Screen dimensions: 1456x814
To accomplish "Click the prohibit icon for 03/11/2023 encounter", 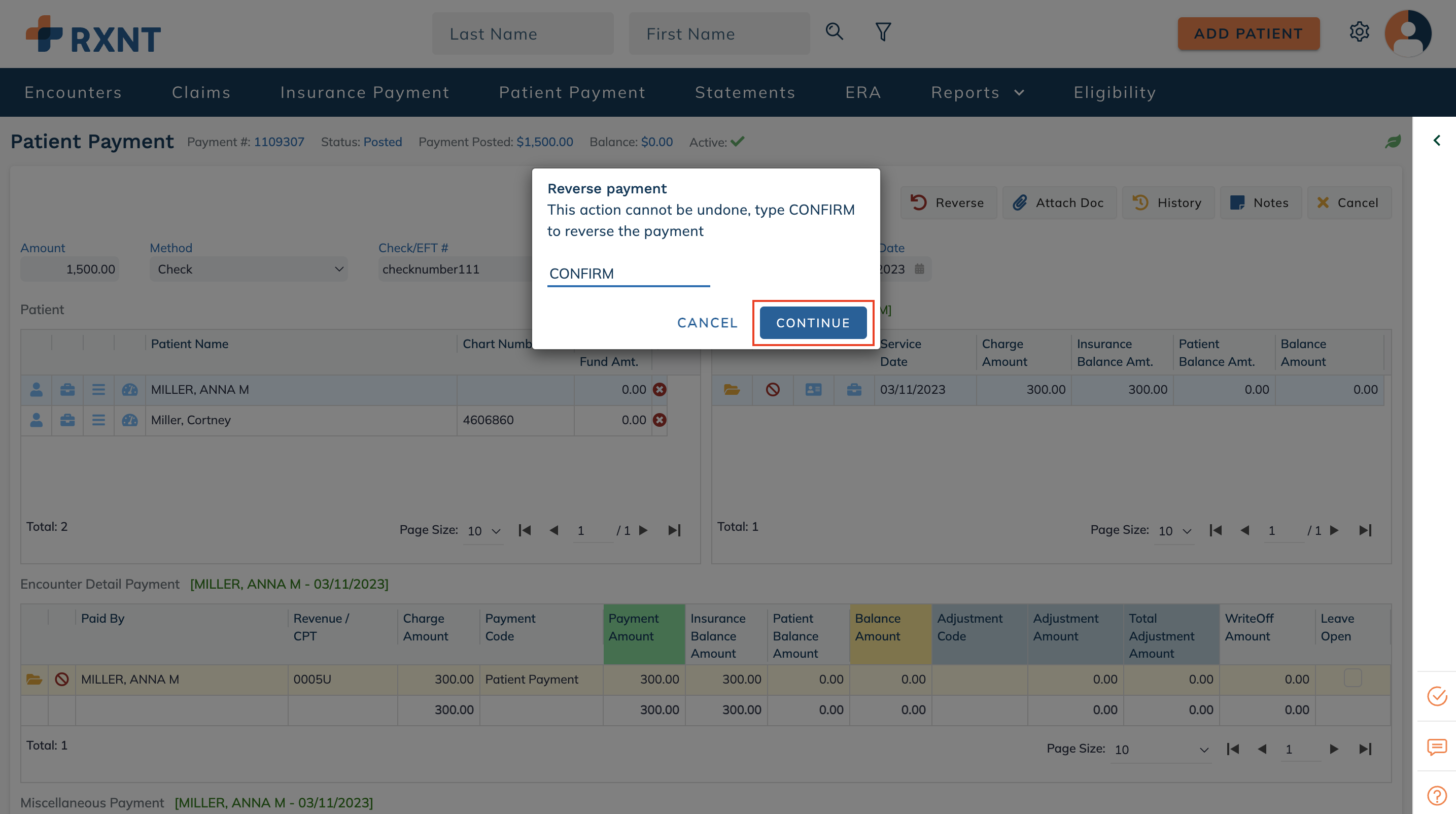I will tap(773, 389).
